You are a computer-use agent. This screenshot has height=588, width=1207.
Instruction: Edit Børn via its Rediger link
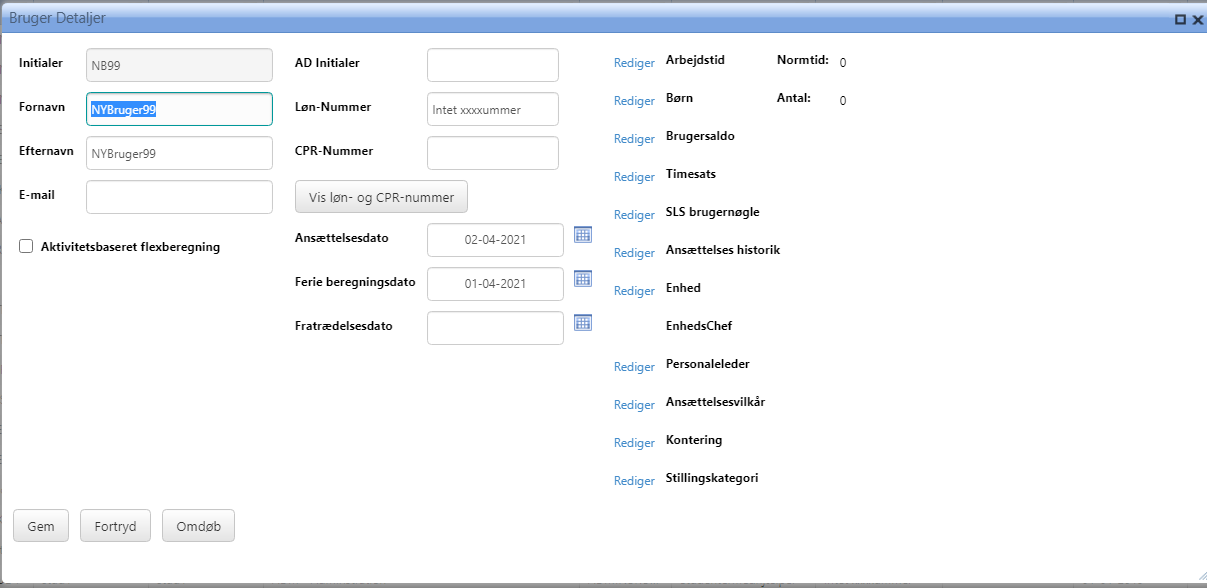(x=634, y=101)
